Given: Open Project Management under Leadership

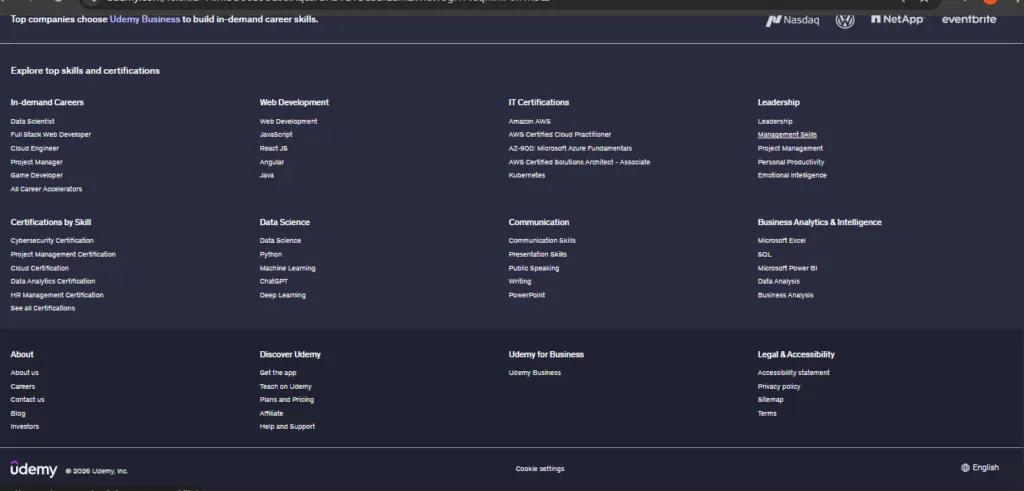Looking at the screenshot, I should coord(790,148).
